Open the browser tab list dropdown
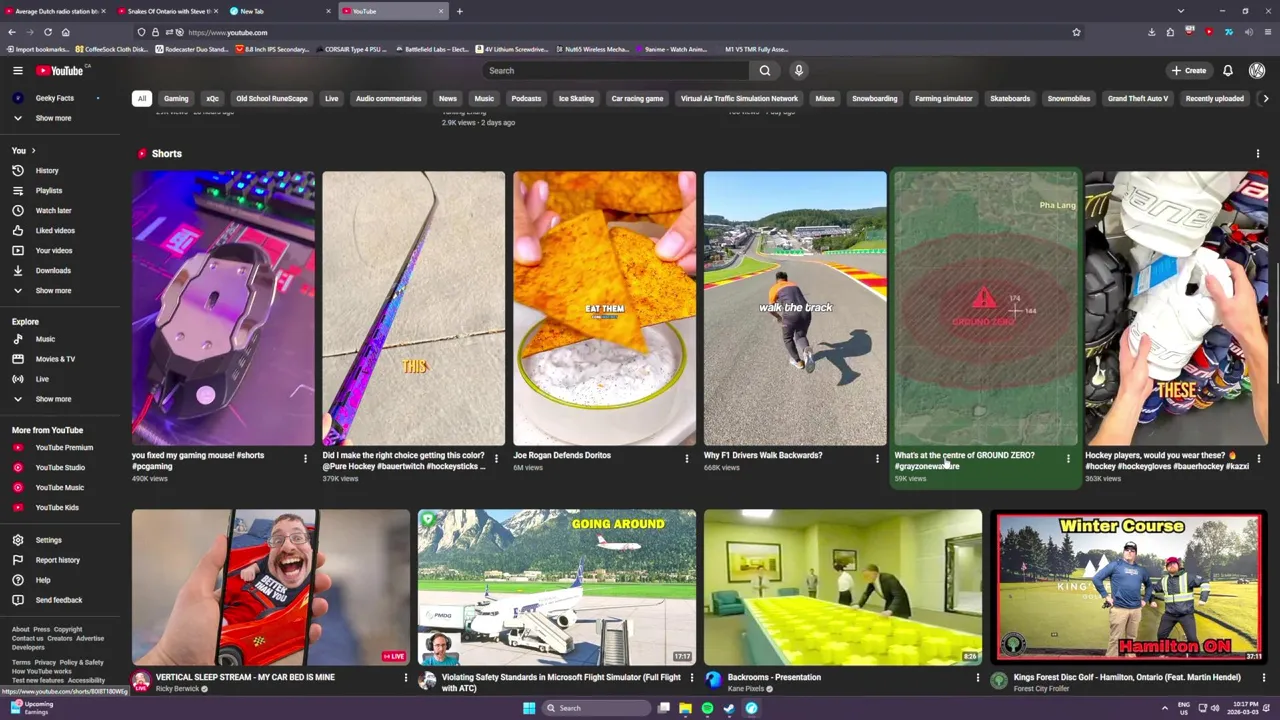1280x720 pixels. tap(1180, 11)
